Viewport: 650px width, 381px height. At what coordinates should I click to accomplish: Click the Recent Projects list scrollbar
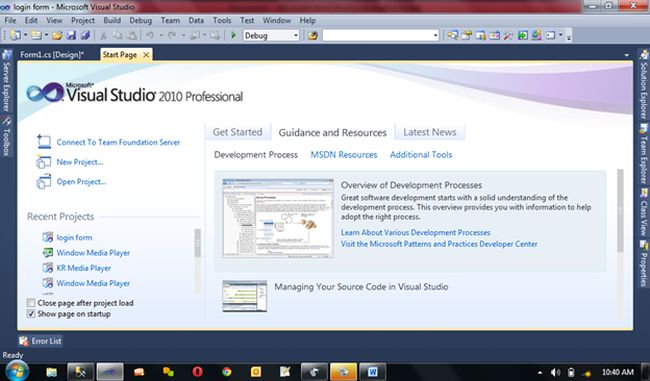coord(198,243)
